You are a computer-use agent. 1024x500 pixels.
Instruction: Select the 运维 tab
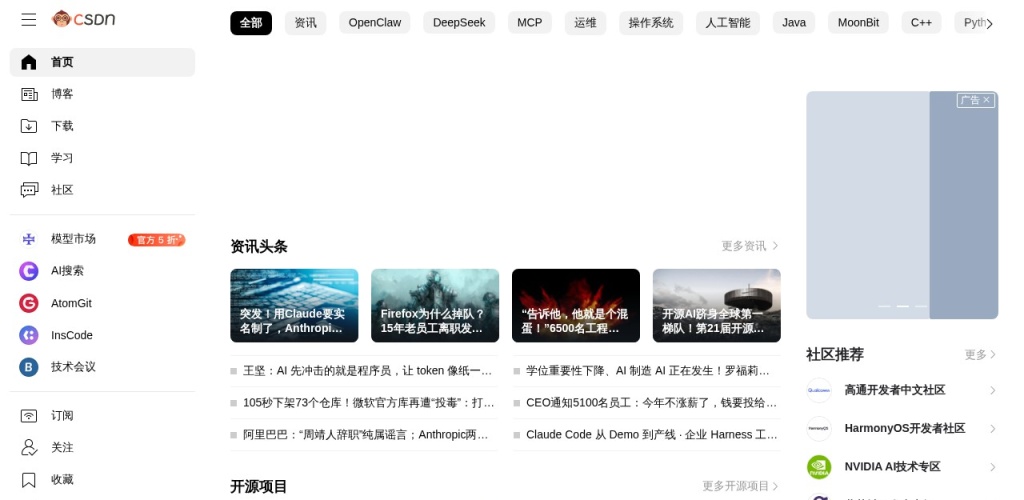(585, 23)
